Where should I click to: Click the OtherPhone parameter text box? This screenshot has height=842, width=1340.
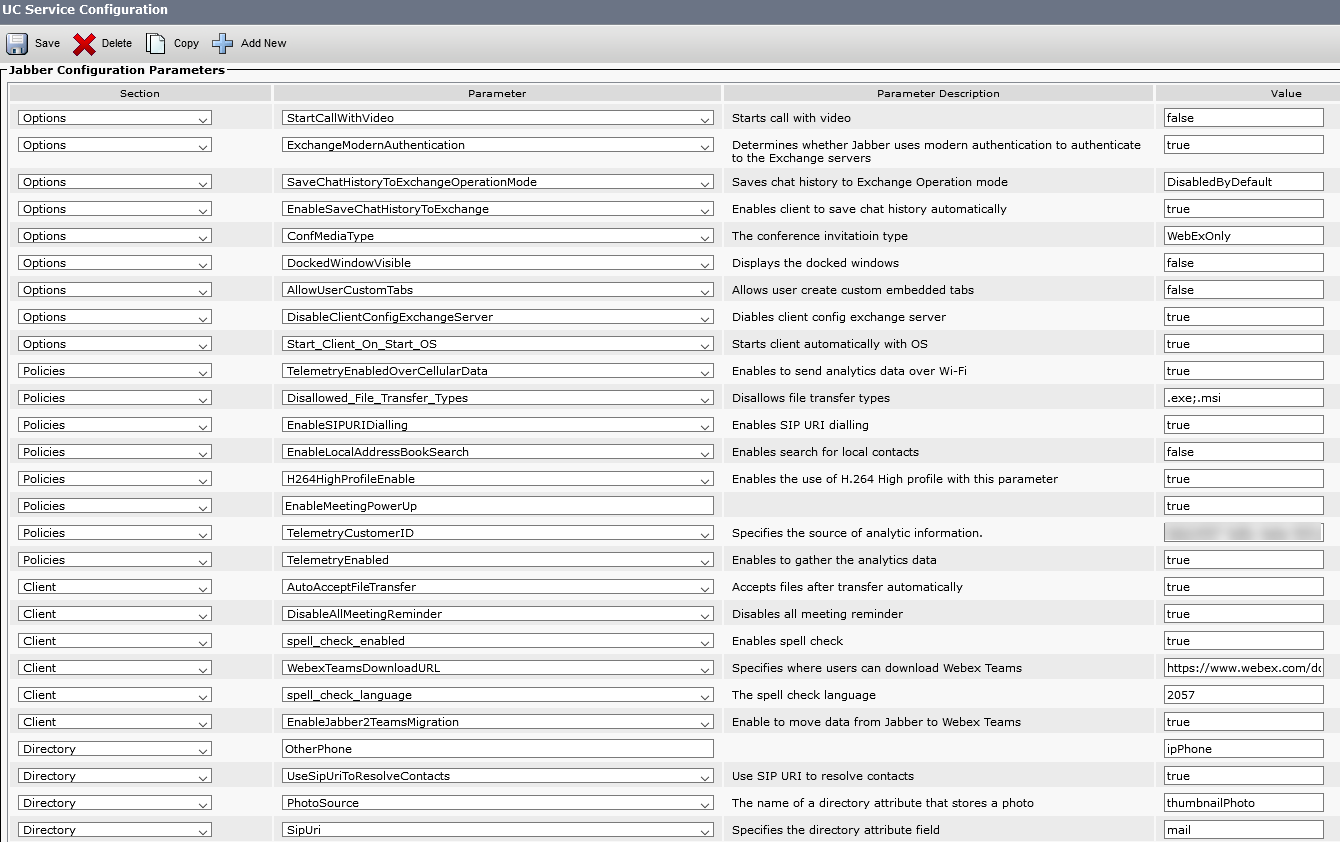coord(497,748)
